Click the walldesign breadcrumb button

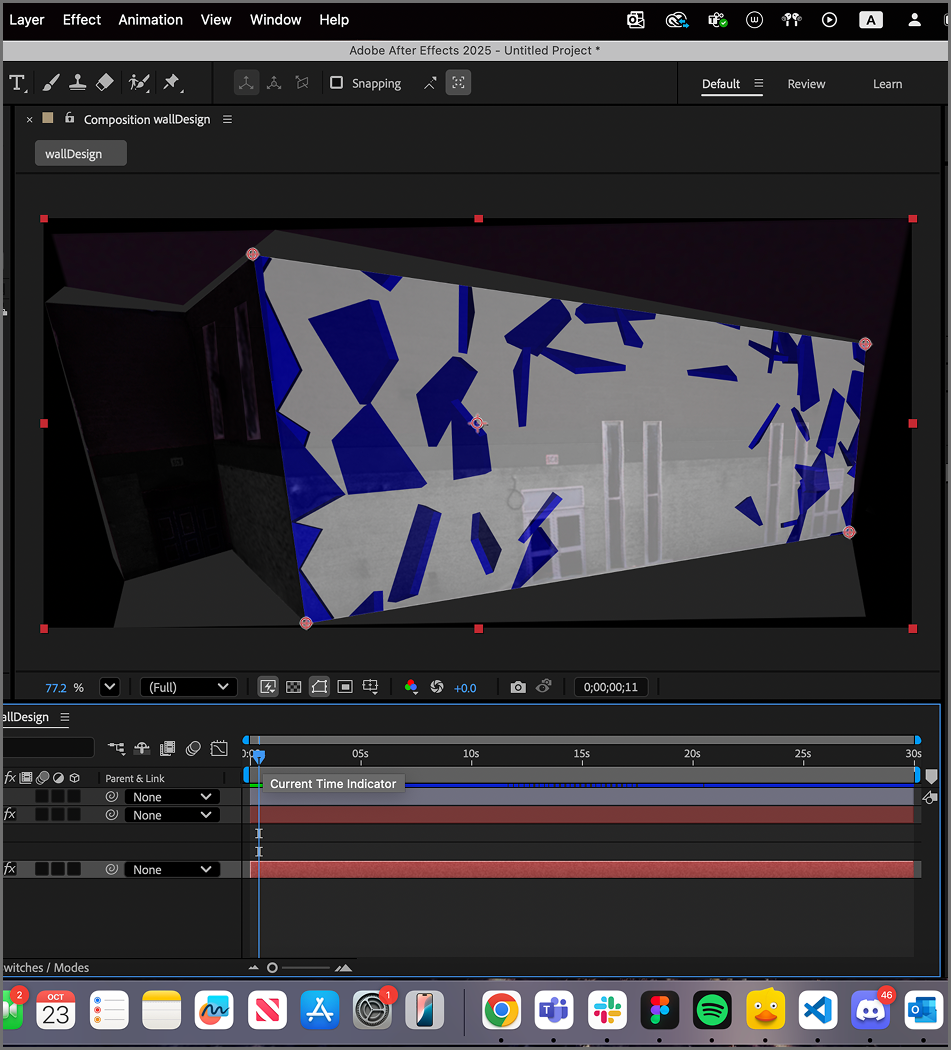point(80,154)
